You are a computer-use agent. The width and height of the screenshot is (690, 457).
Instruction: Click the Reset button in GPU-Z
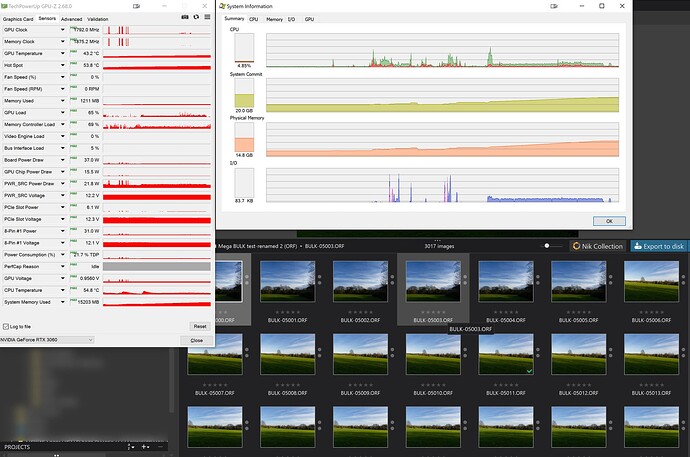coord(199,326)
